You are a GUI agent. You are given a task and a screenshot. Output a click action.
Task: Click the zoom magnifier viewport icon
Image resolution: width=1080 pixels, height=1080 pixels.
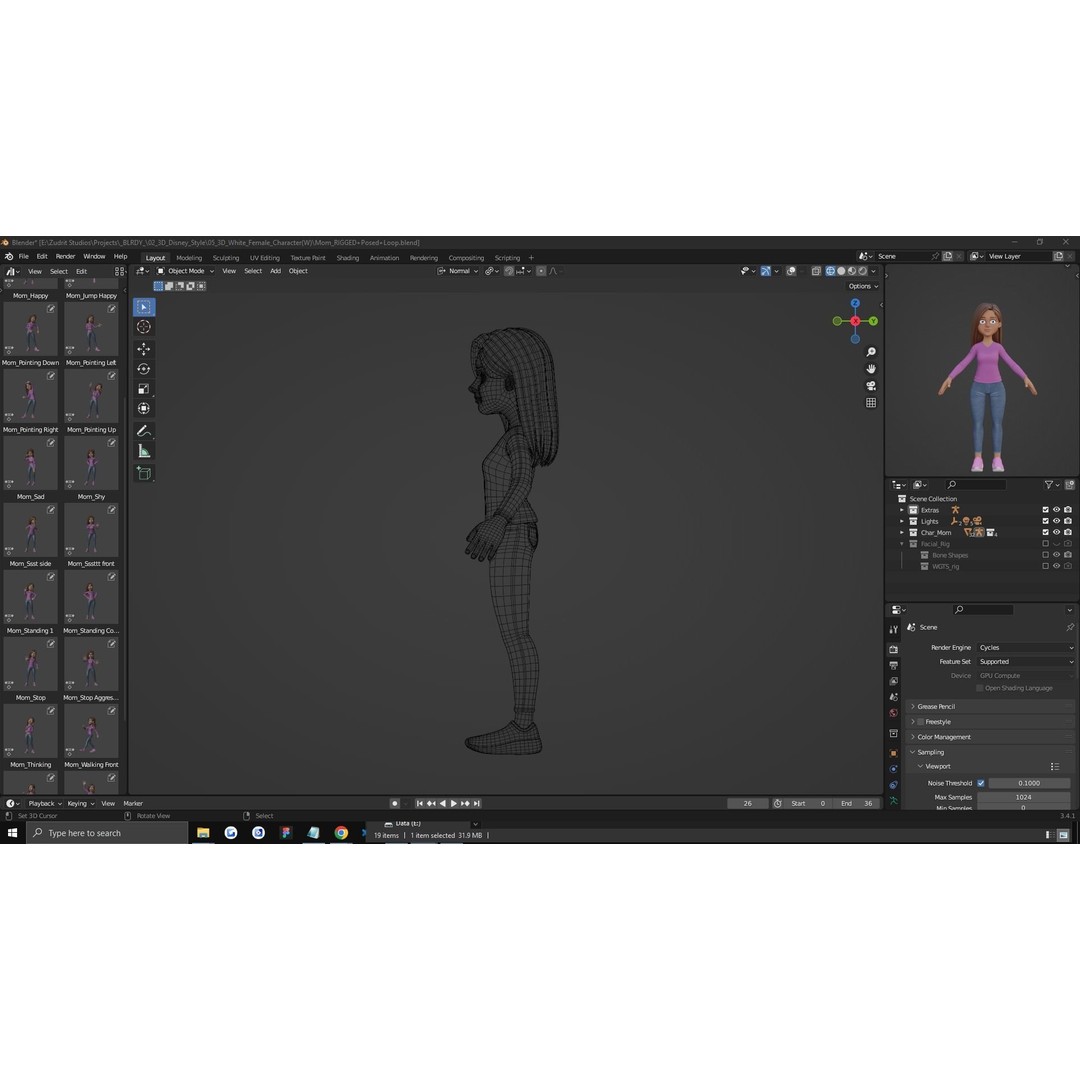point(871,353)
